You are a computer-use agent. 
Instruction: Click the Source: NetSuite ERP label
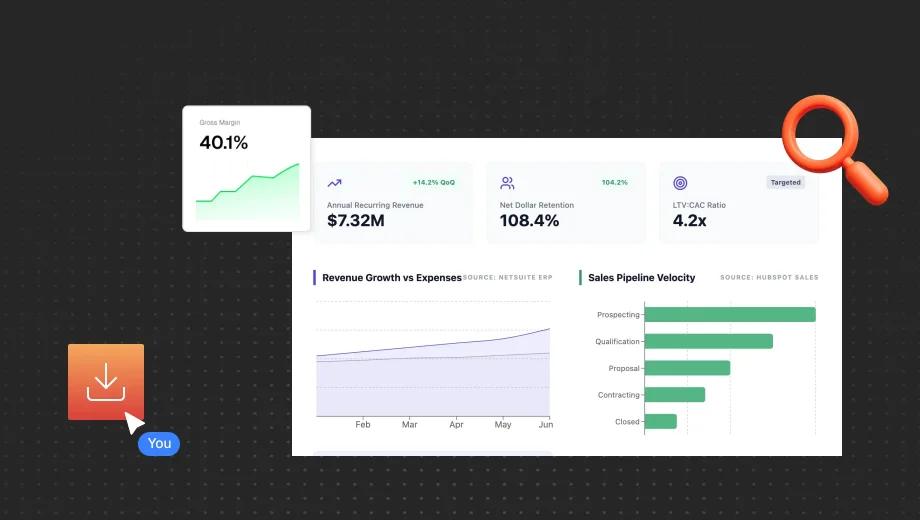point(508,278)
